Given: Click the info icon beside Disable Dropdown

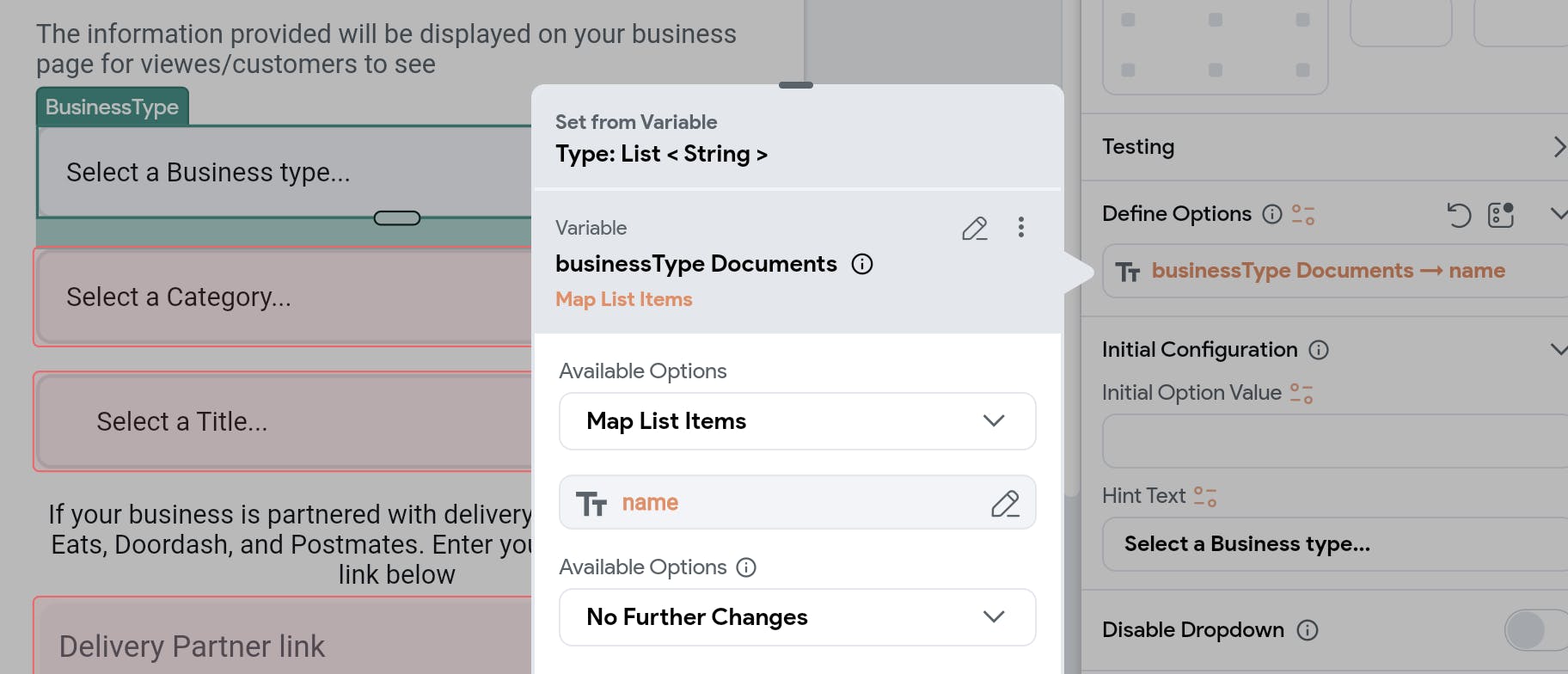Looking at the screenshot, I should (x=1307, y=630).
